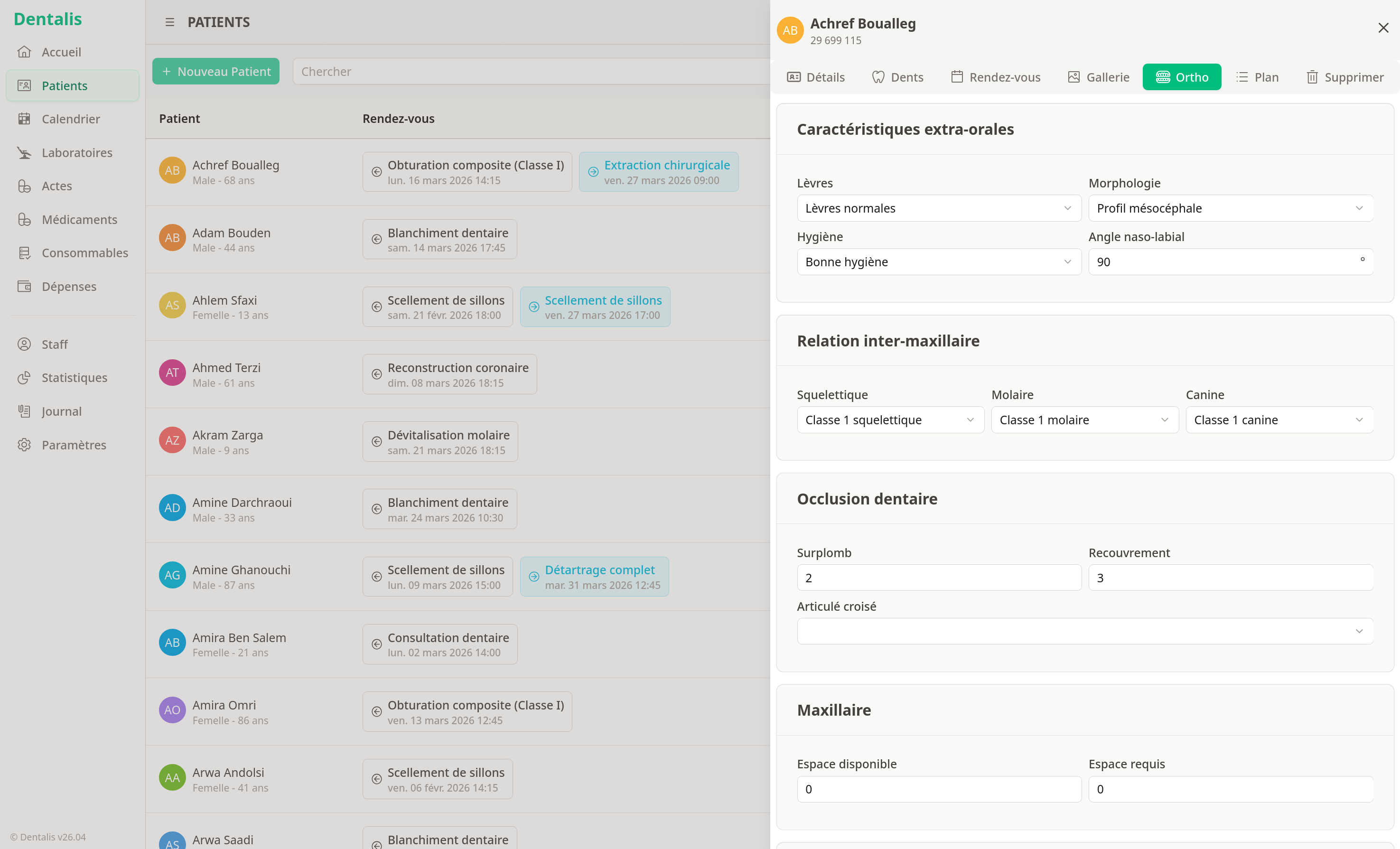Open the Morphologie dropdown
This screenshot has height=849, width=1400.
pyautogui.click(x=1230, y=208)
